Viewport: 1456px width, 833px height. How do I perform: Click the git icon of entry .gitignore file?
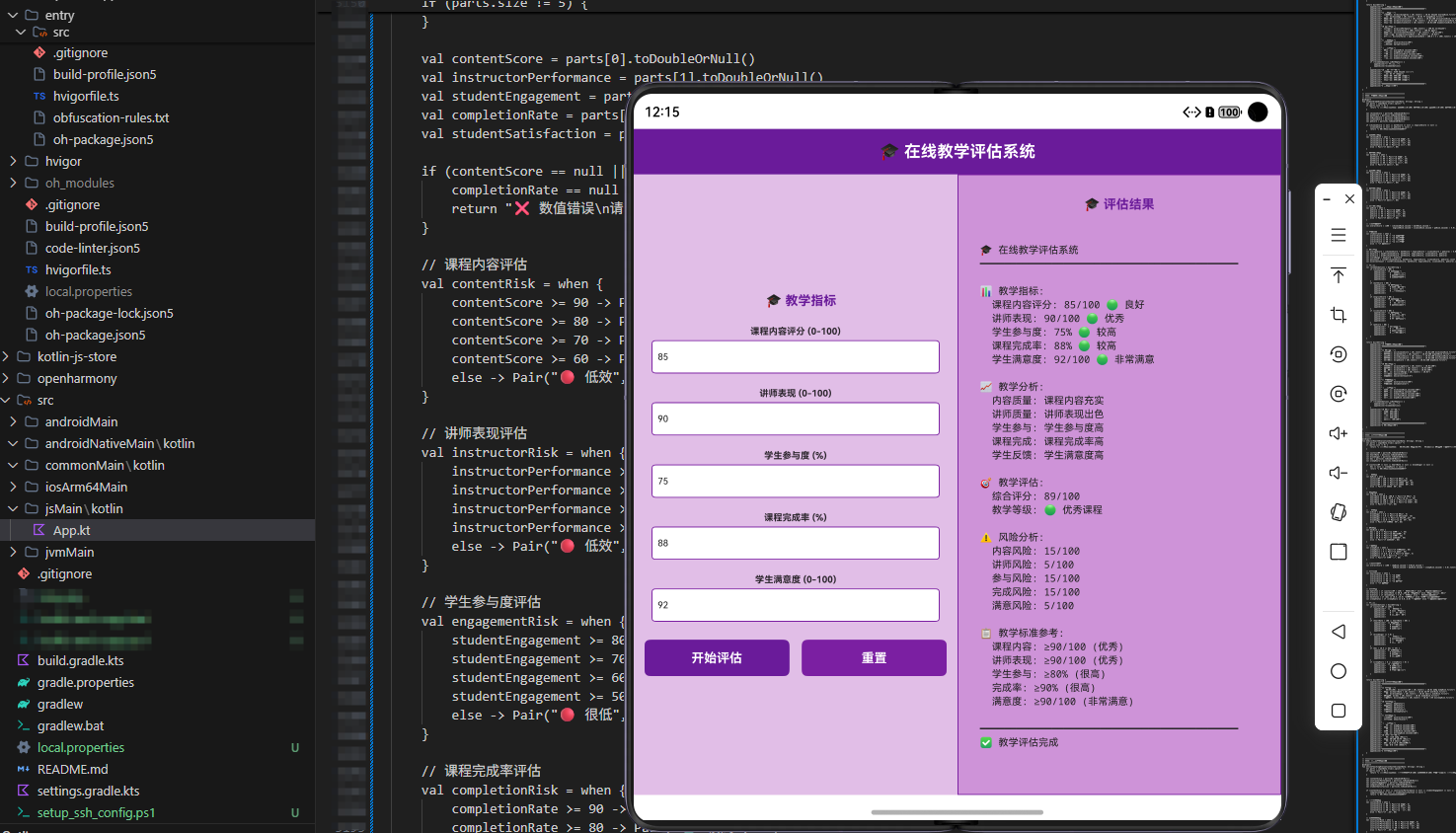tap(39, 52)
